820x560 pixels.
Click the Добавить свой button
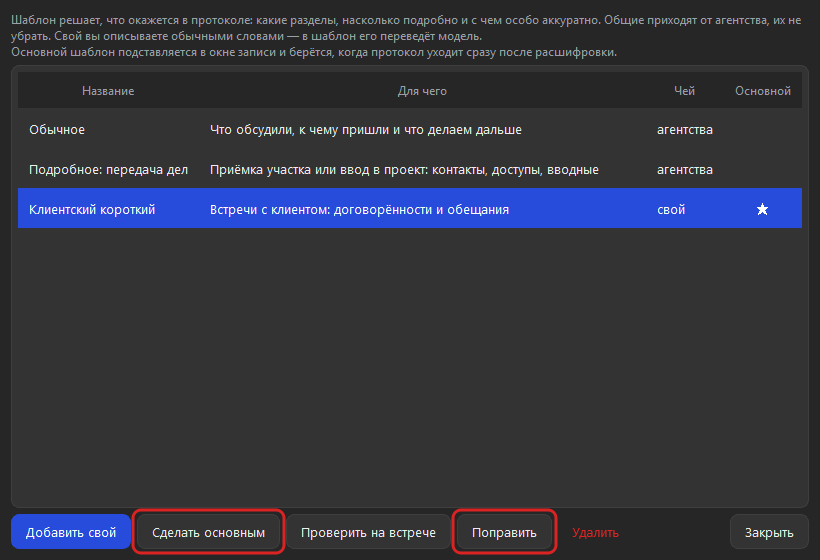[71, 532]
